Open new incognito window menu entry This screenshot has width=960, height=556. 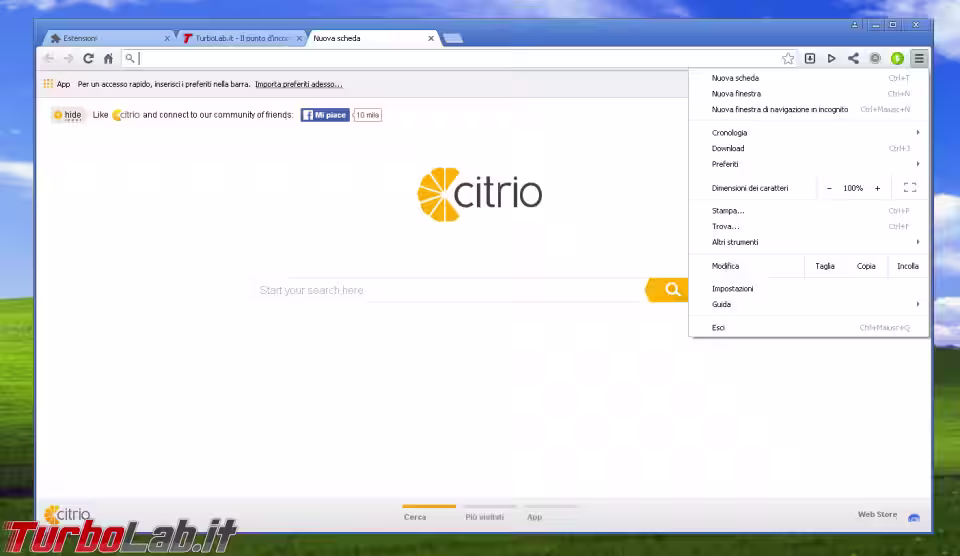(x=809, y=110)
